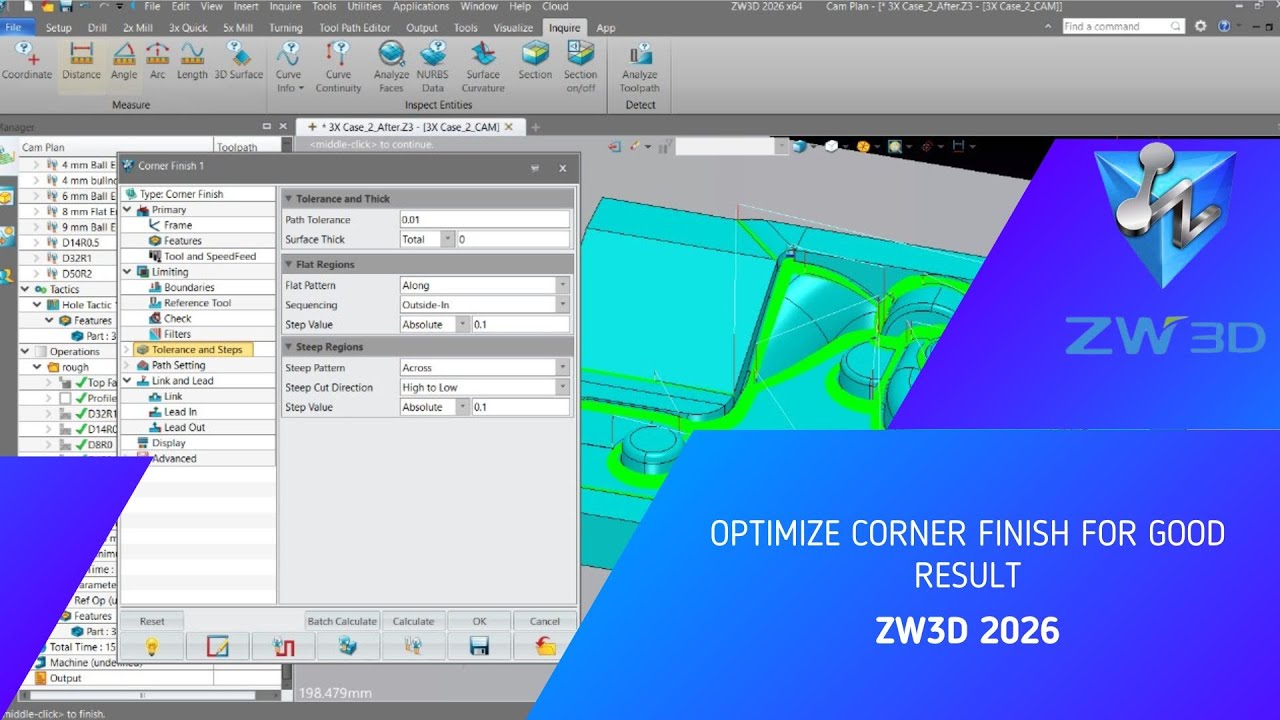Image resolution: width=1280 pixels, height=720 pixels.
Task: Click the tool analysis icon in dialog
Action: (x=413, y=646)
